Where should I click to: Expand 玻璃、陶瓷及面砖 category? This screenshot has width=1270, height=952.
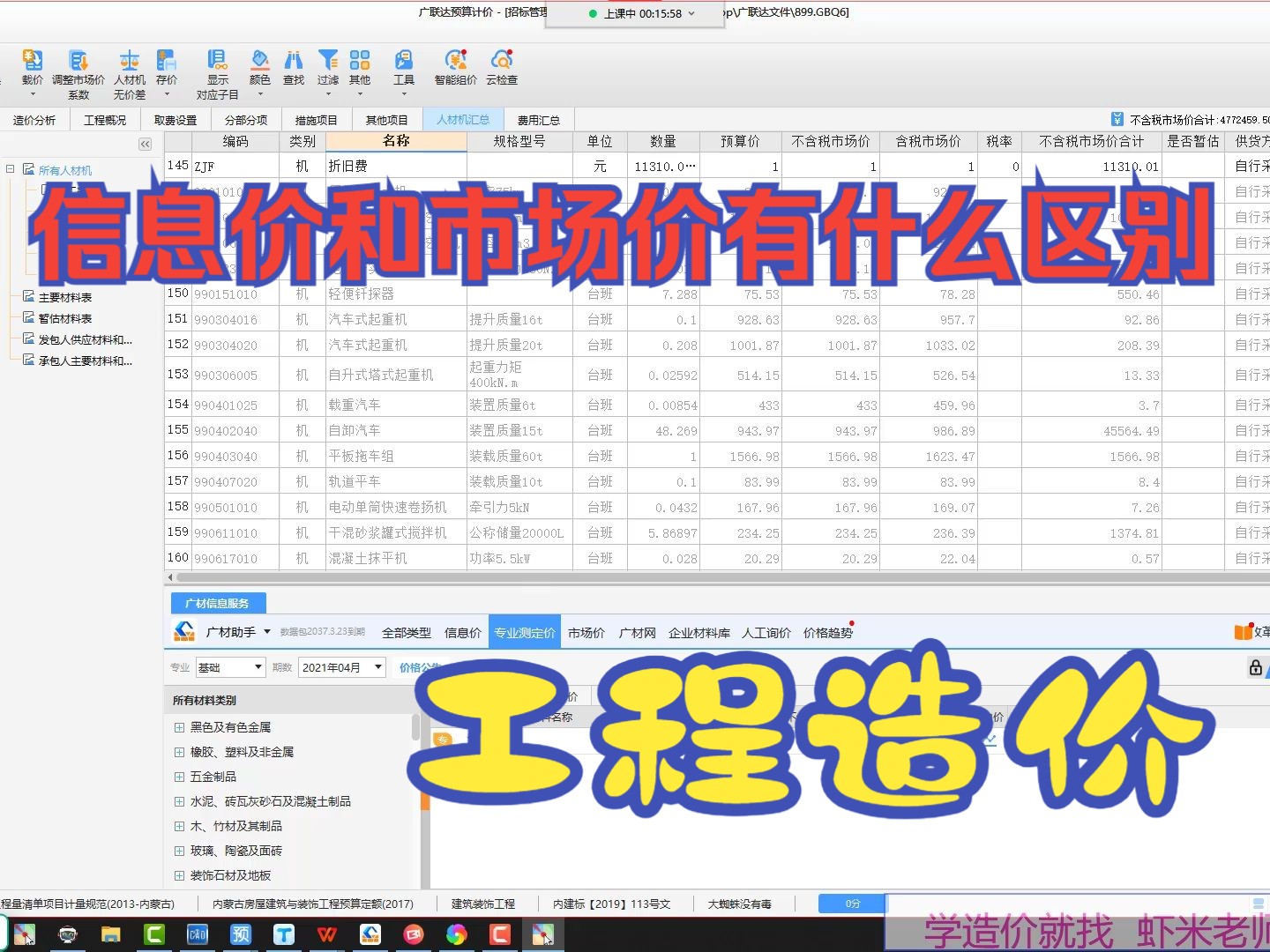coord(179,851)
